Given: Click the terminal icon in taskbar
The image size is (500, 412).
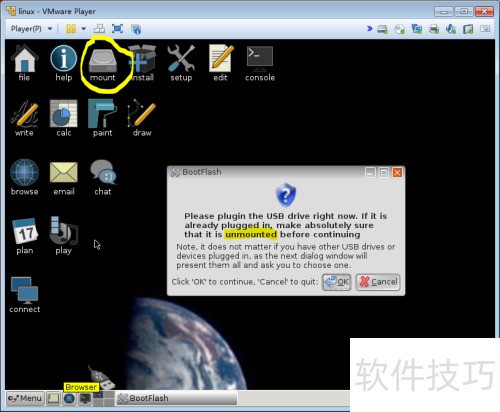Looking at the screenshot, I should [x=85, y=399].
